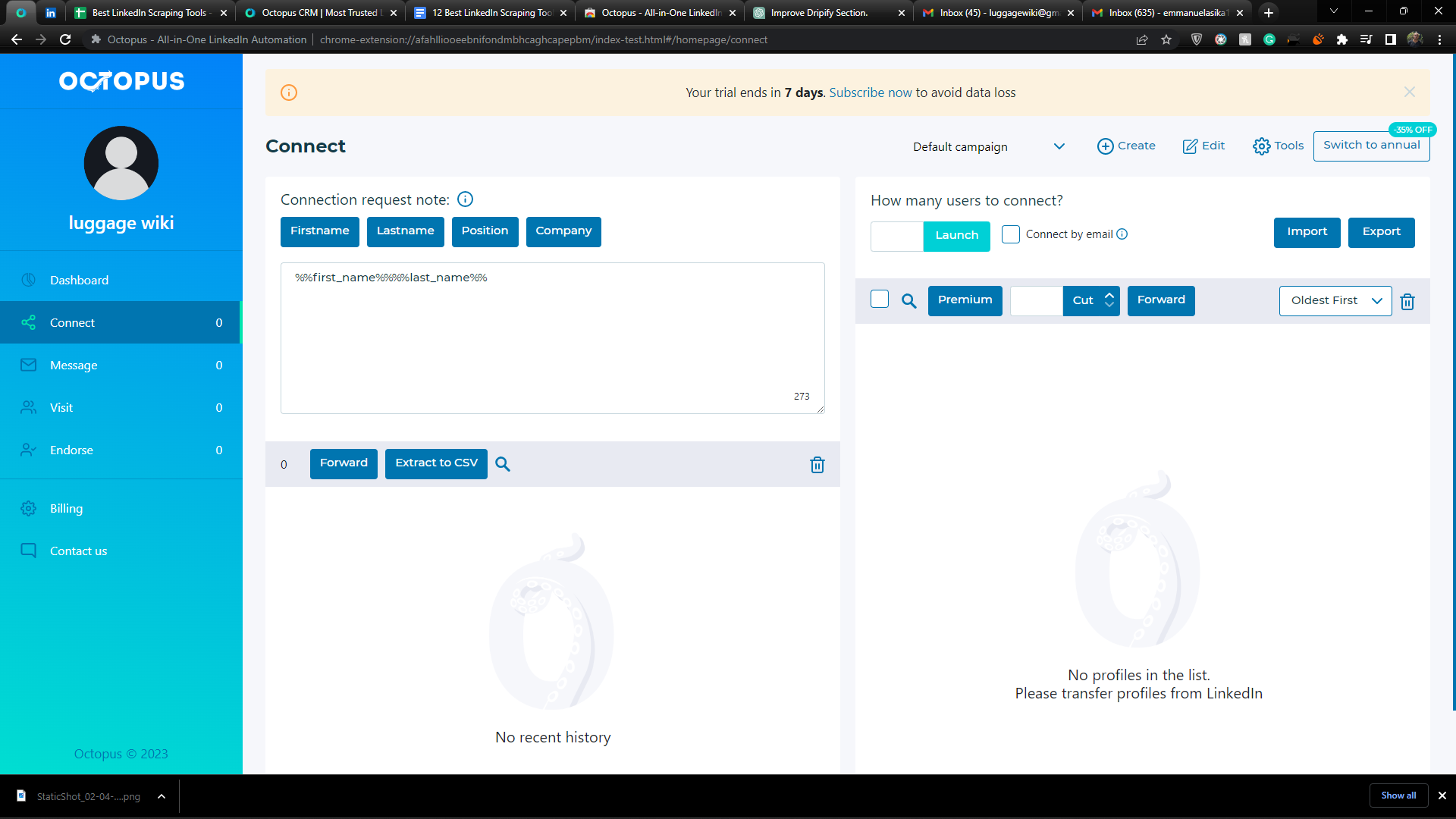
Task: Click the number field before Cut
Action: 1037,301
